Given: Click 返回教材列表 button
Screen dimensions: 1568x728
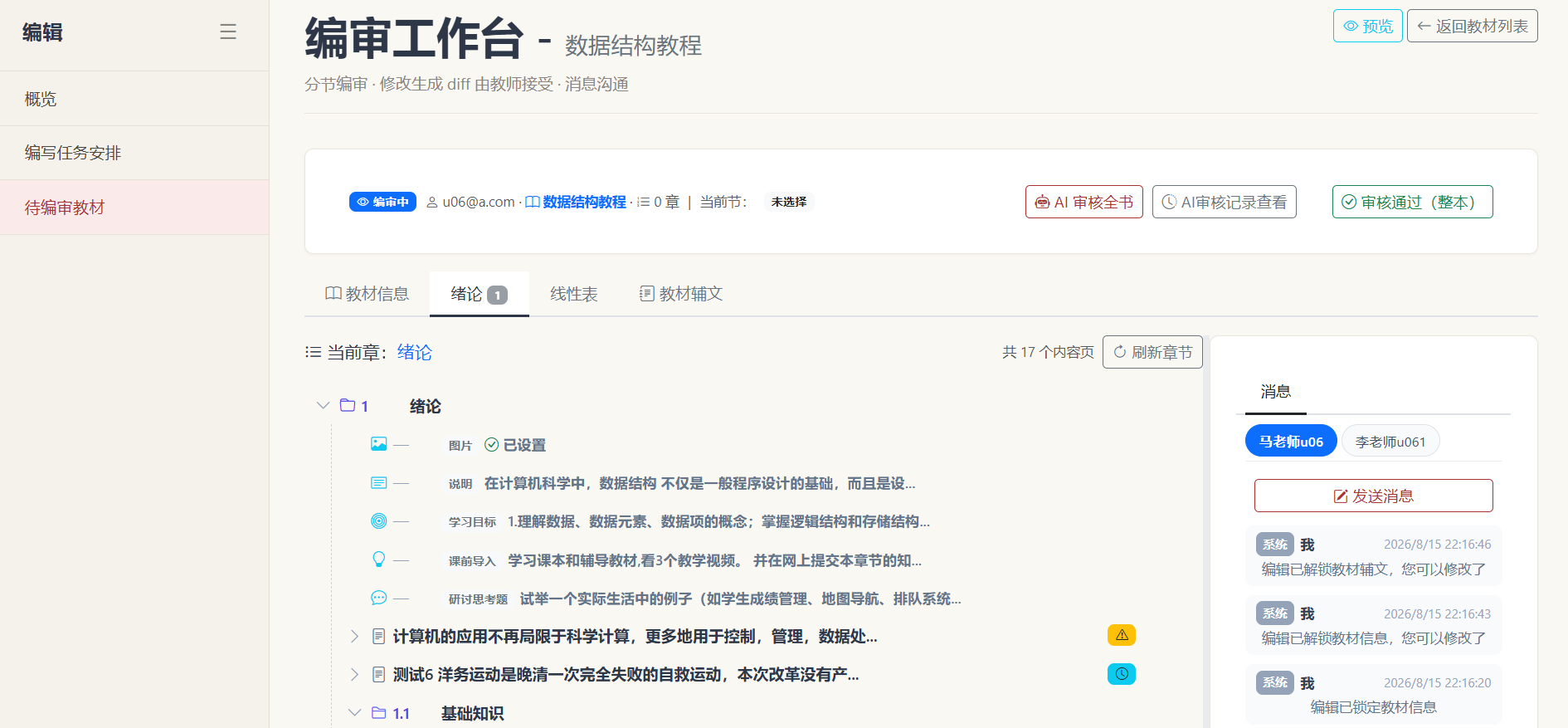Looking at the screenshot, I should [1473, 26].
